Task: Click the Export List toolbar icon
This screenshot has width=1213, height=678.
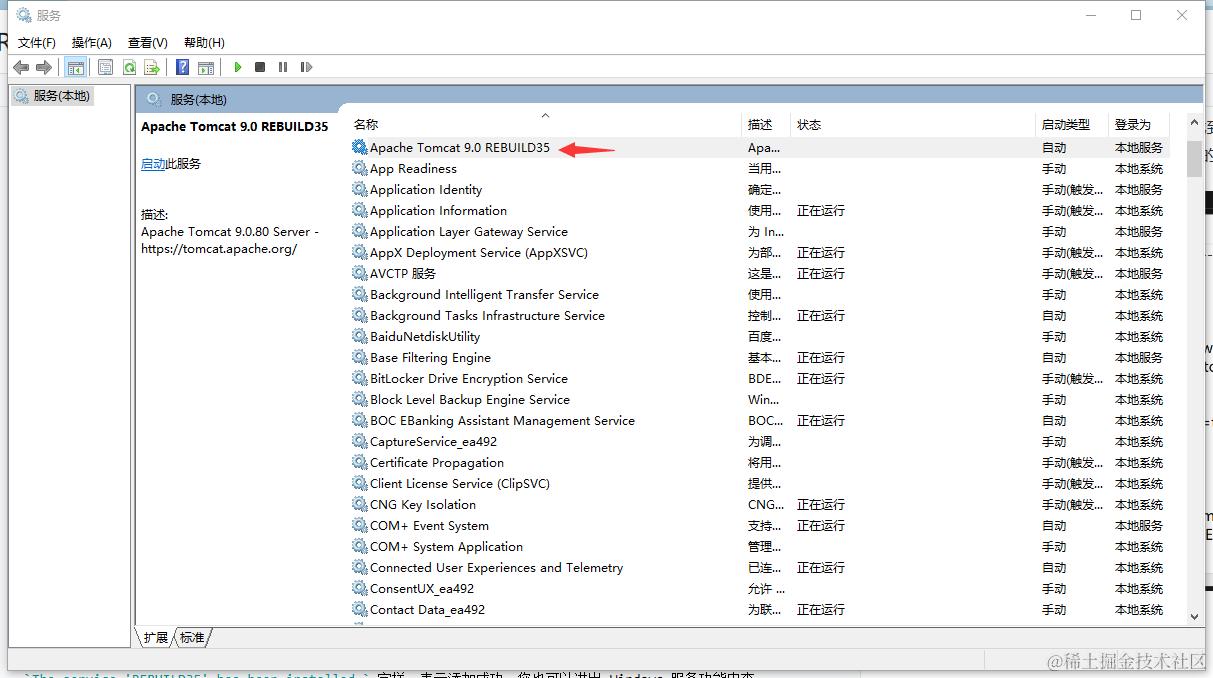Action: click(152, 67)
